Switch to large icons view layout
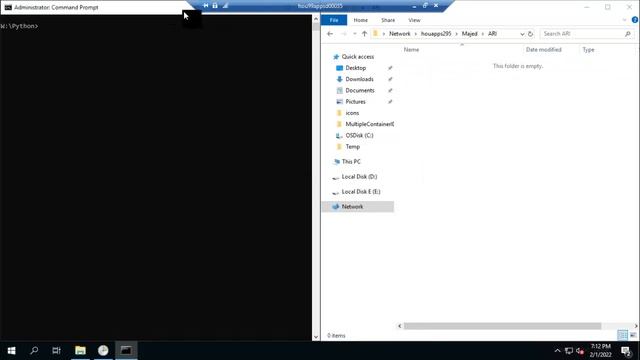The height and width of the screenshot is (360, 640). pos(633,335)
